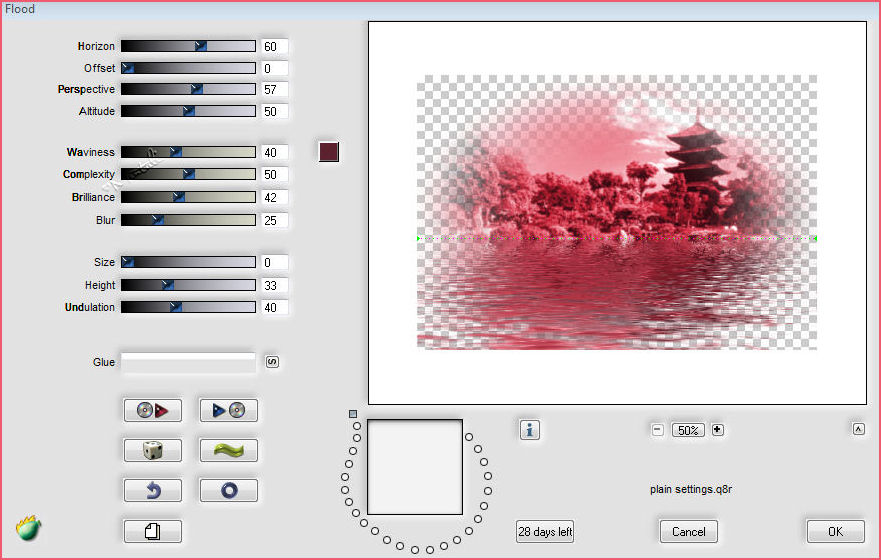Click the small caret button under preview

point(858,429)
